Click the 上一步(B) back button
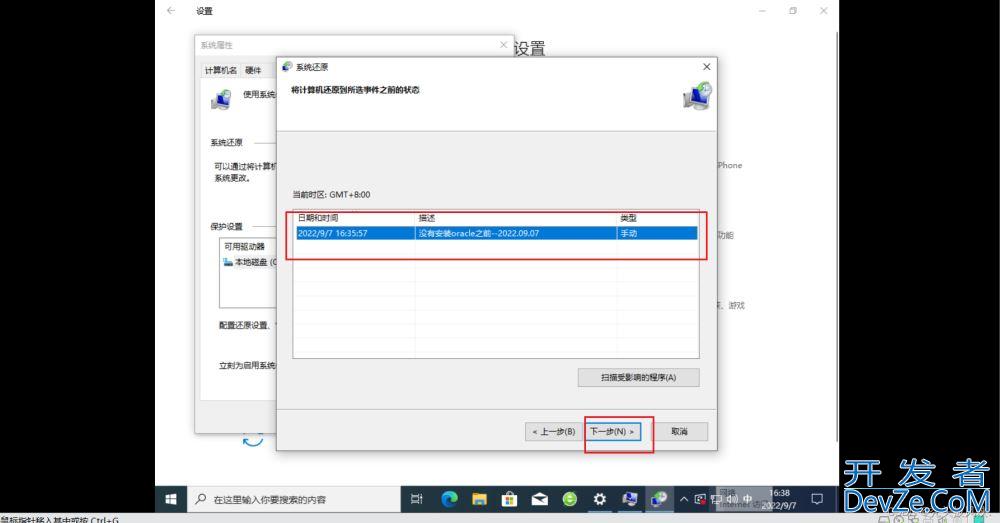The image size is (1000, 523). click(553, 431)
